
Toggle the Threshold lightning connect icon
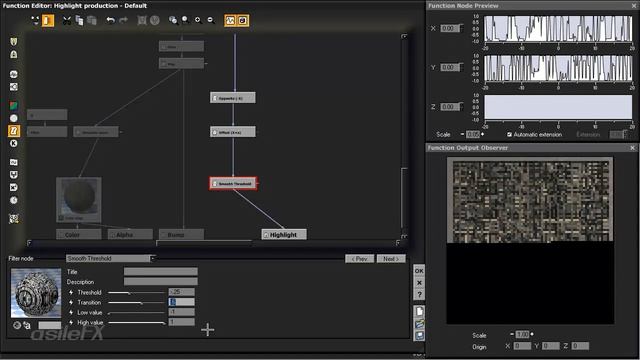click(x=71, y=293)
